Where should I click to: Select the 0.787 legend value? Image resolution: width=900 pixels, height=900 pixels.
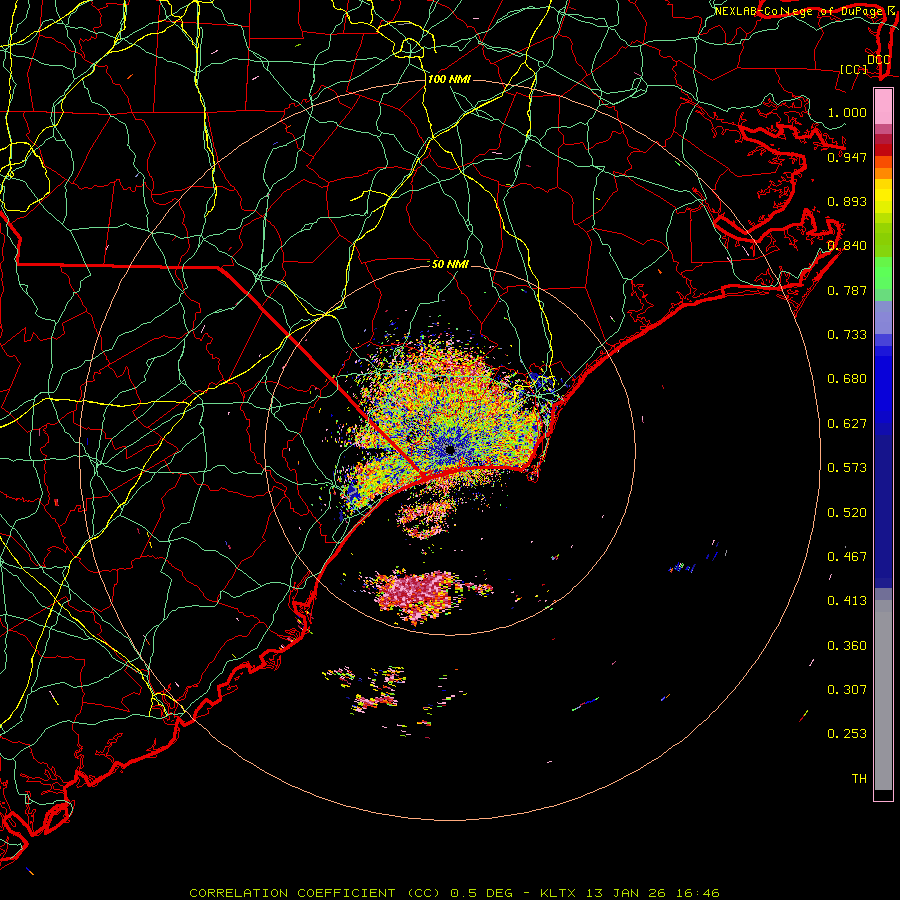tap(847, 290)
